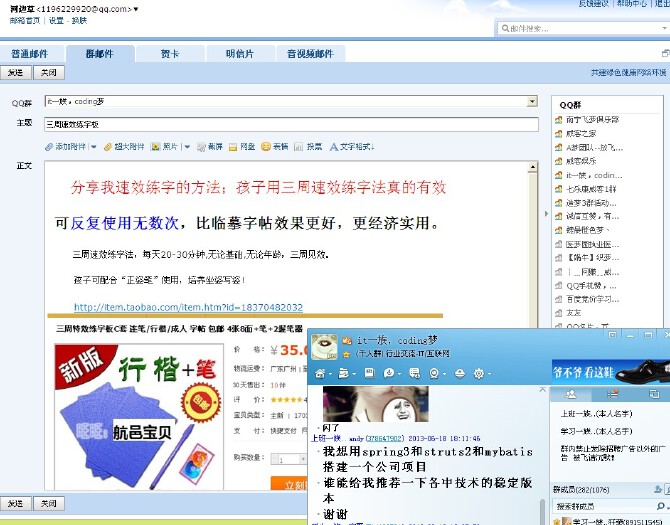
Task: Click the group files icon in QQ chat
Action: click(343, 374)
